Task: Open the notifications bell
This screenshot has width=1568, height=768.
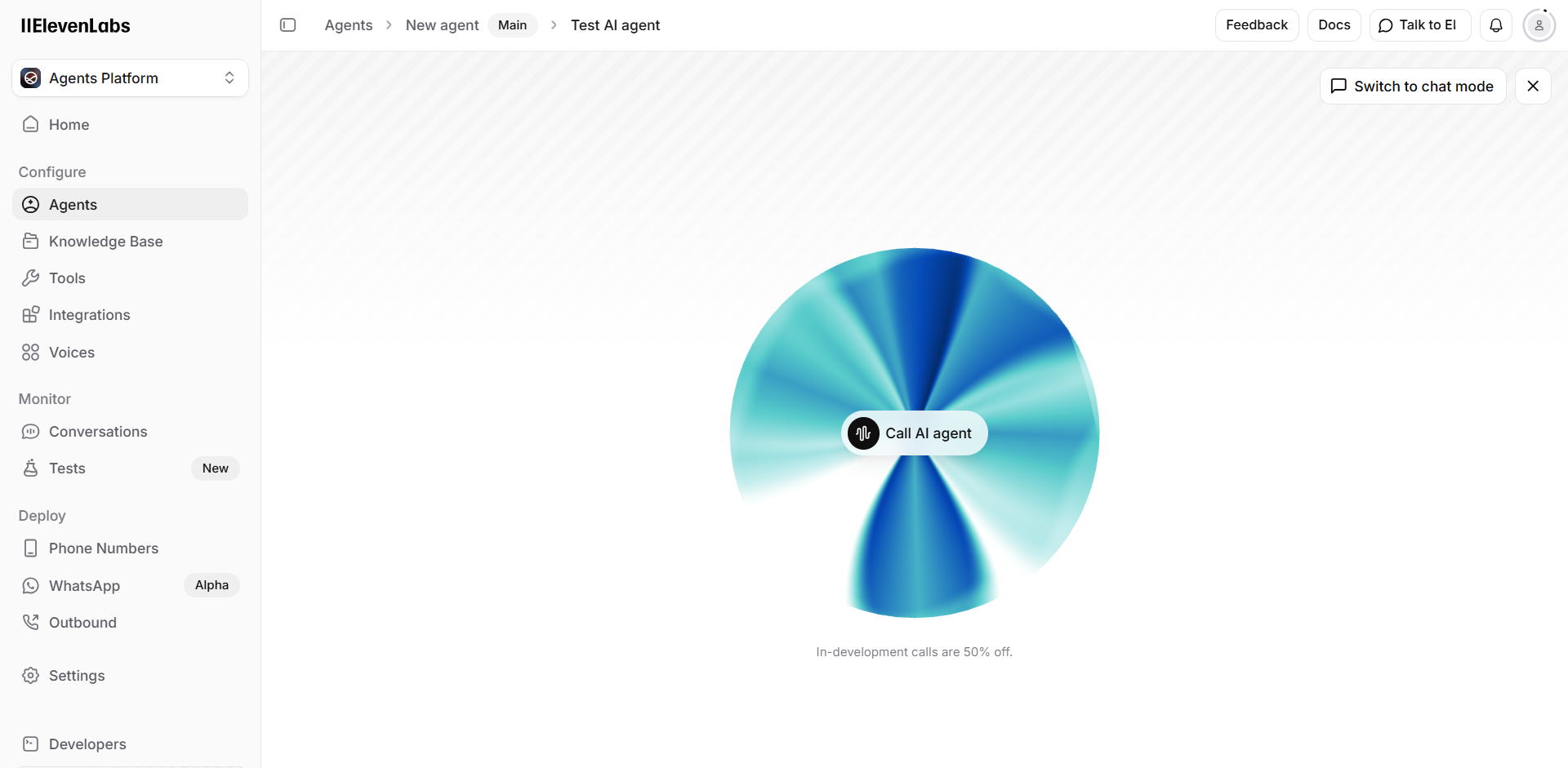Action: click(x=1496, y=25)
